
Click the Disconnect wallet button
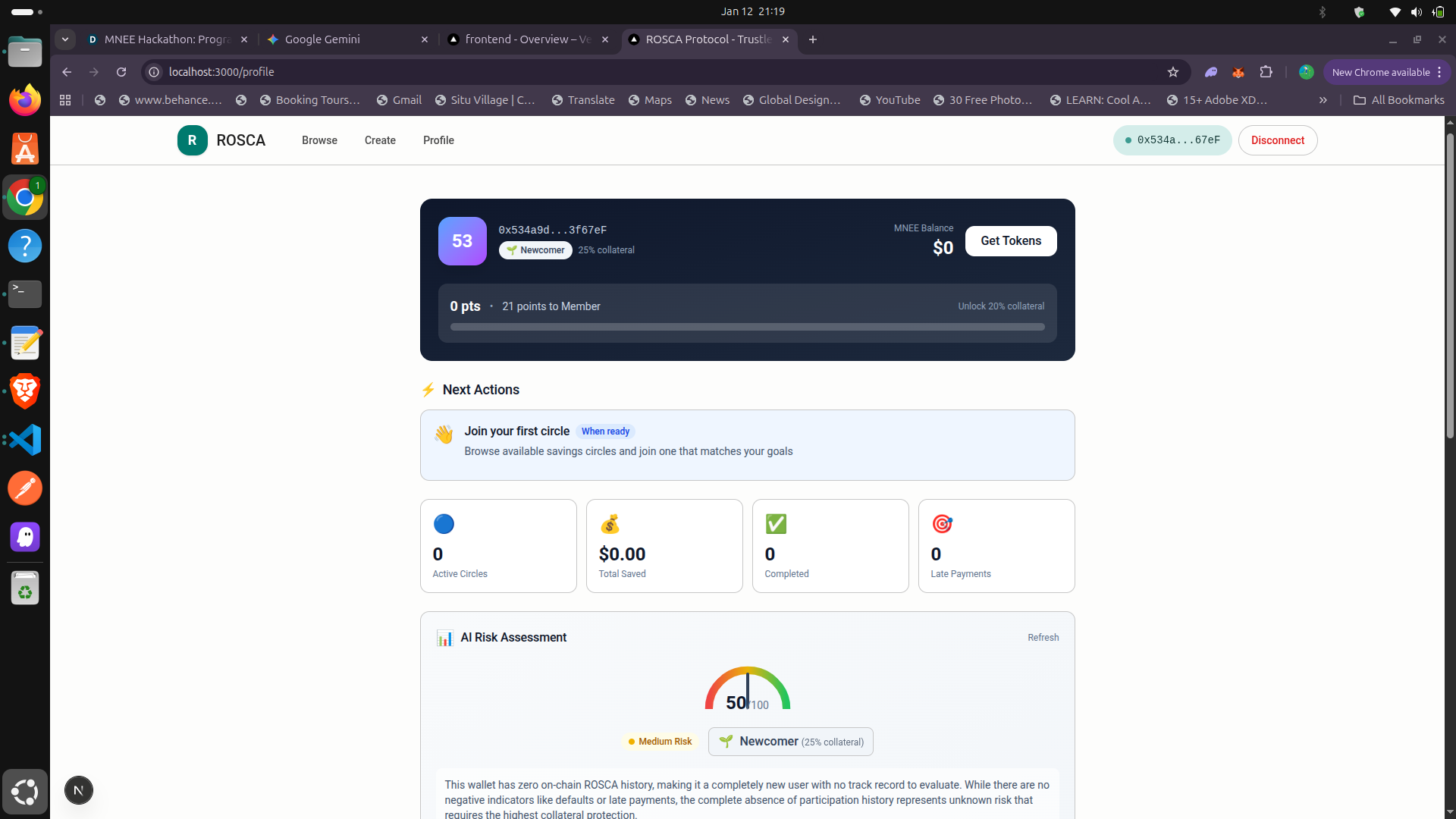point(1277,140)
